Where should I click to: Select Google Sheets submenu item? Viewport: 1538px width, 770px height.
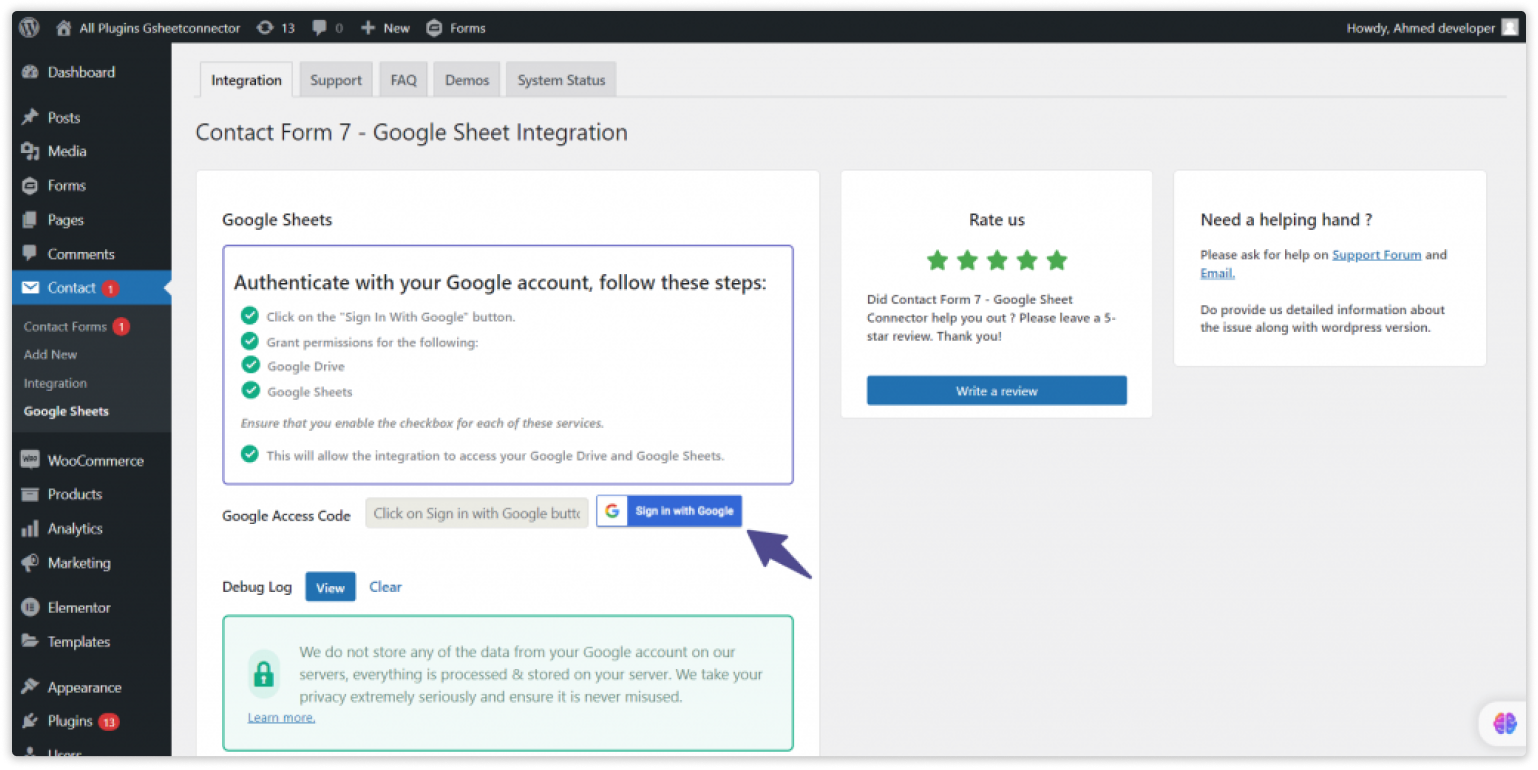(66, 411)
